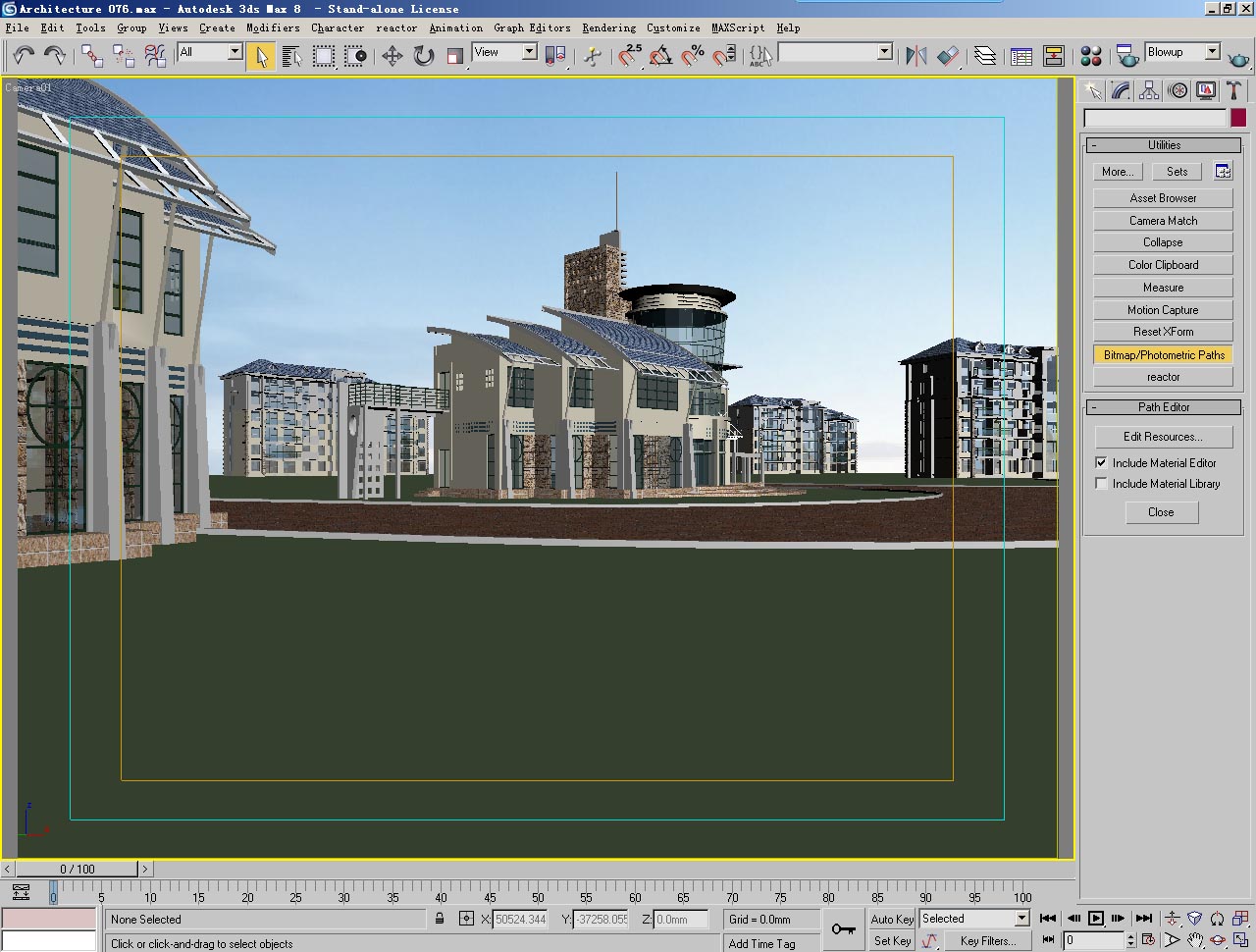
Task: Toggle Window/Crossing selection mode
Action: 355,56
